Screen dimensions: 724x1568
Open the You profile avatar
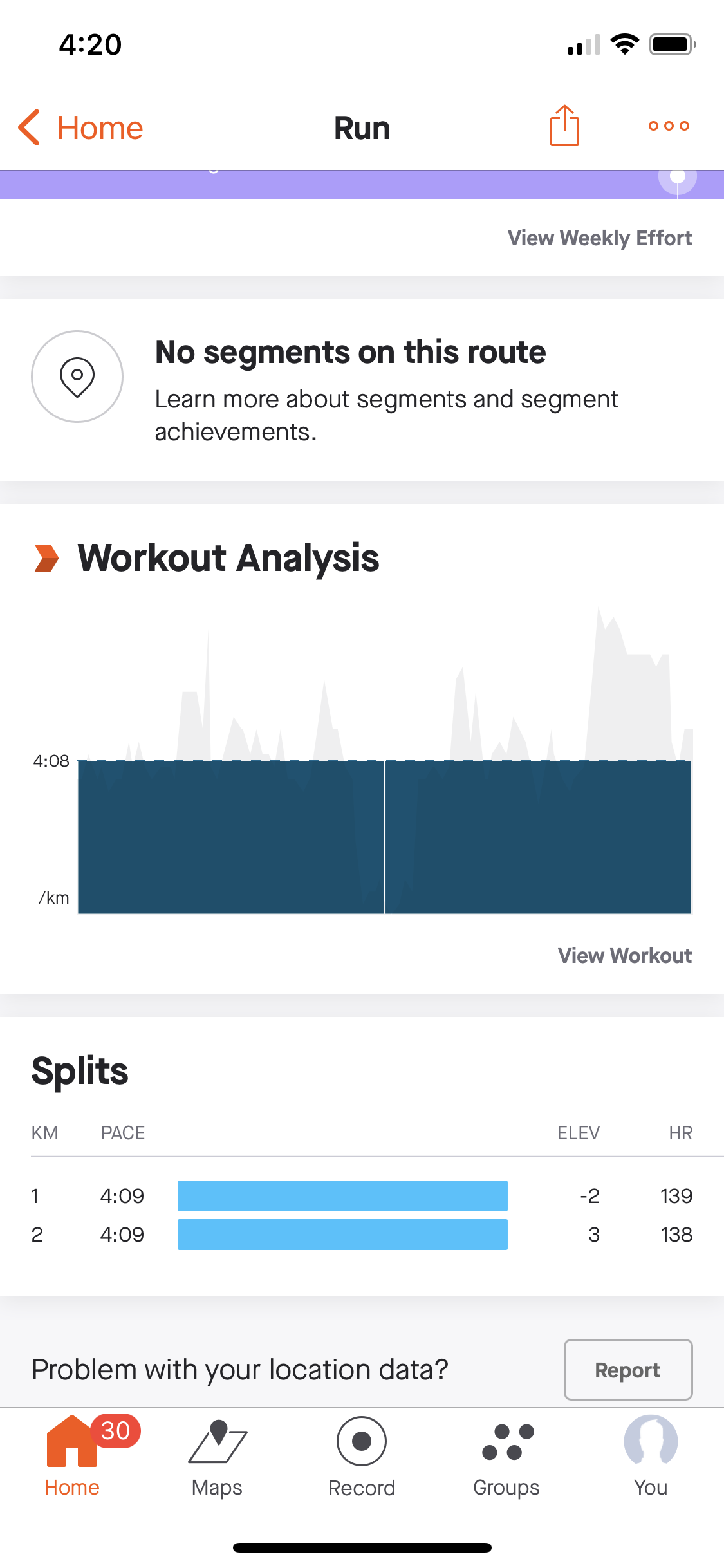coord(651,1442)
